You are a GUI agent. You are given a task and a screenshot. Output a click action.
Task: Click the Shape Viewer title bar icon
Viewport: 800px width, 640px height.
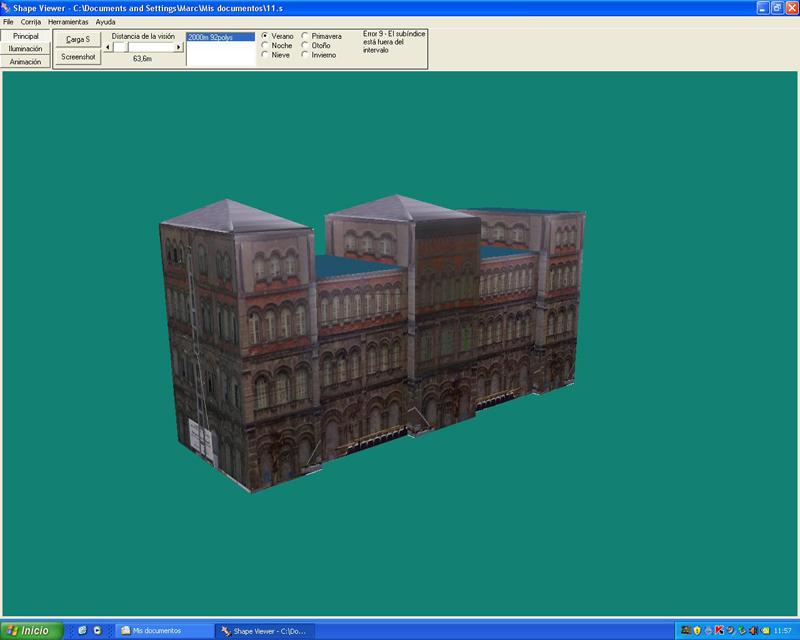[7, 7]
